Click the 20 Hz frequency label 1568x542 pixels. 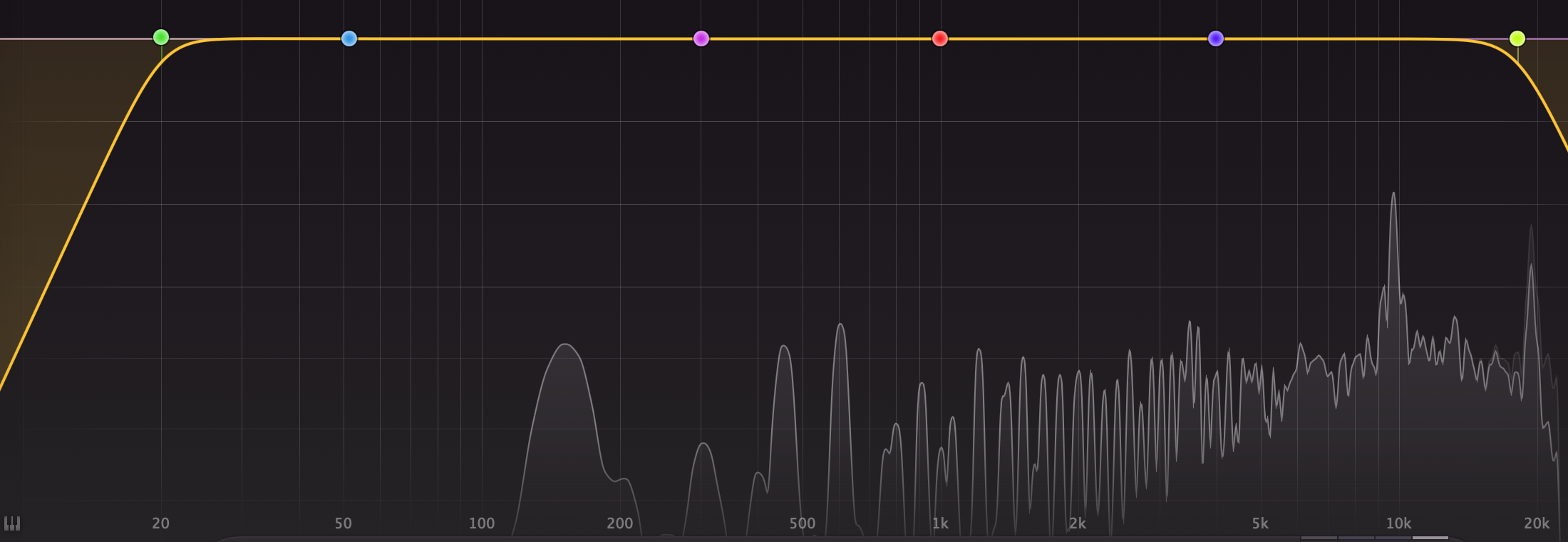160,523
